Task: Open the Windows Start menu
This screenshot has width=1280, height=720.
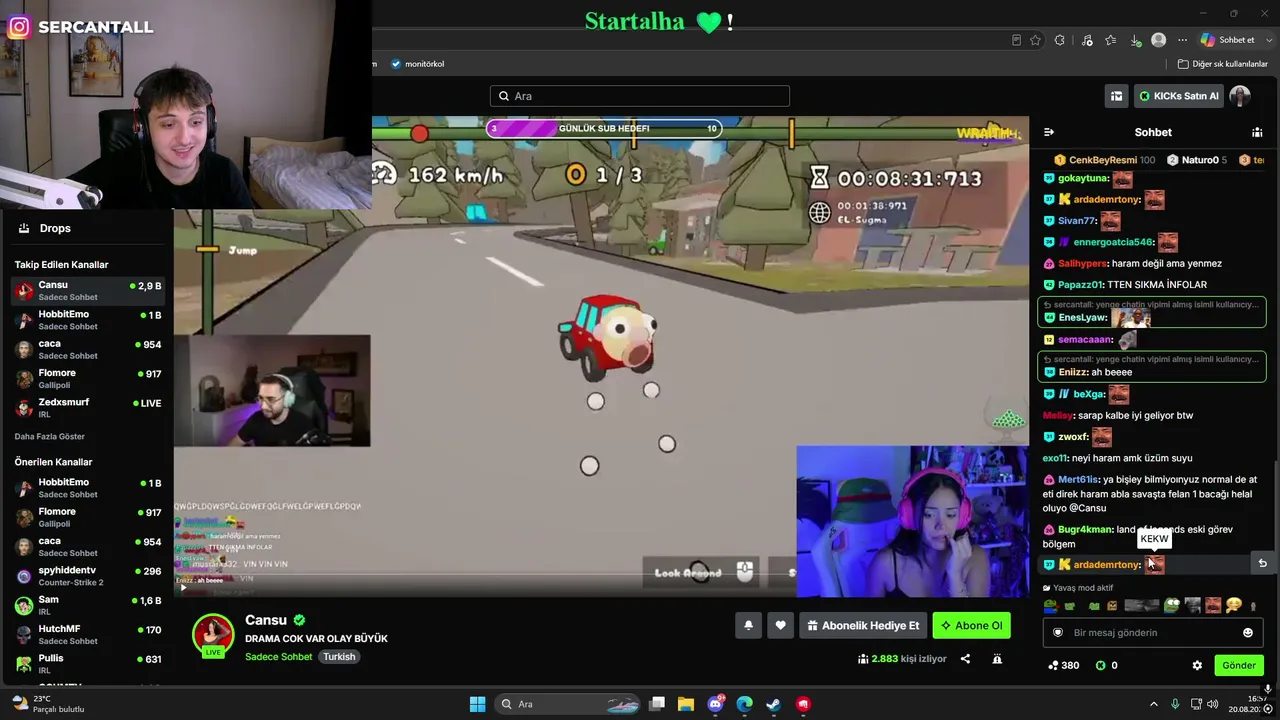Action: [477, 704]
